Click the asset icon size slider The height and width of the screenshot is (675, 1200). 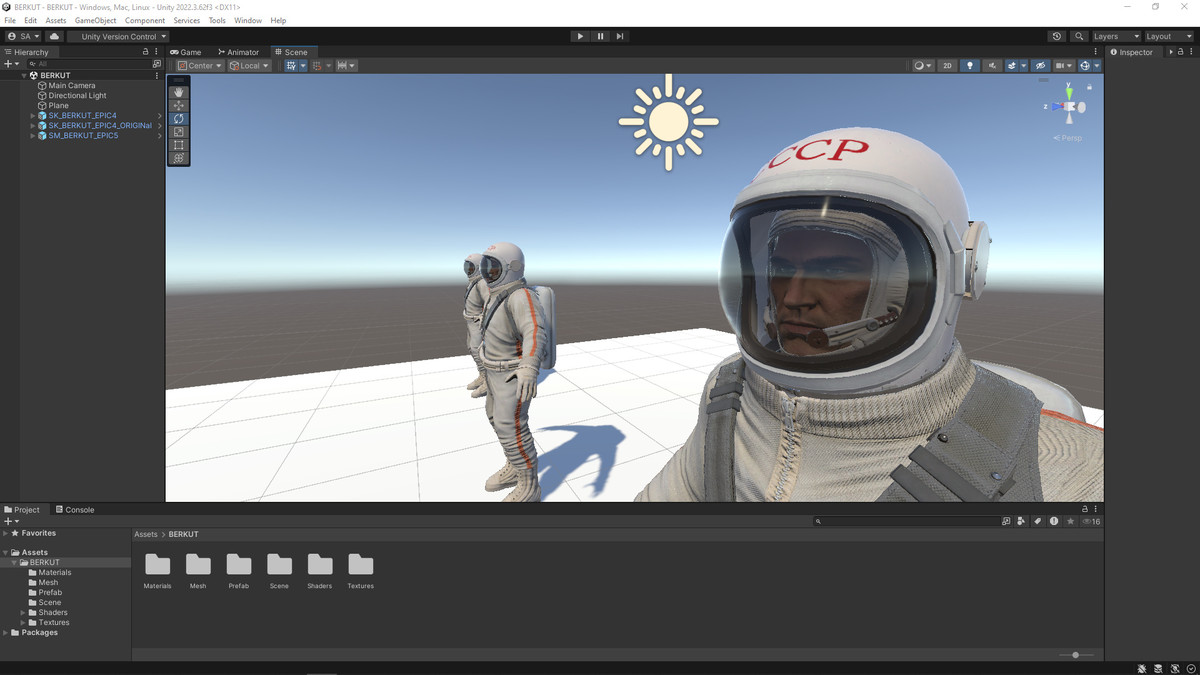[x=1076, y=655]
